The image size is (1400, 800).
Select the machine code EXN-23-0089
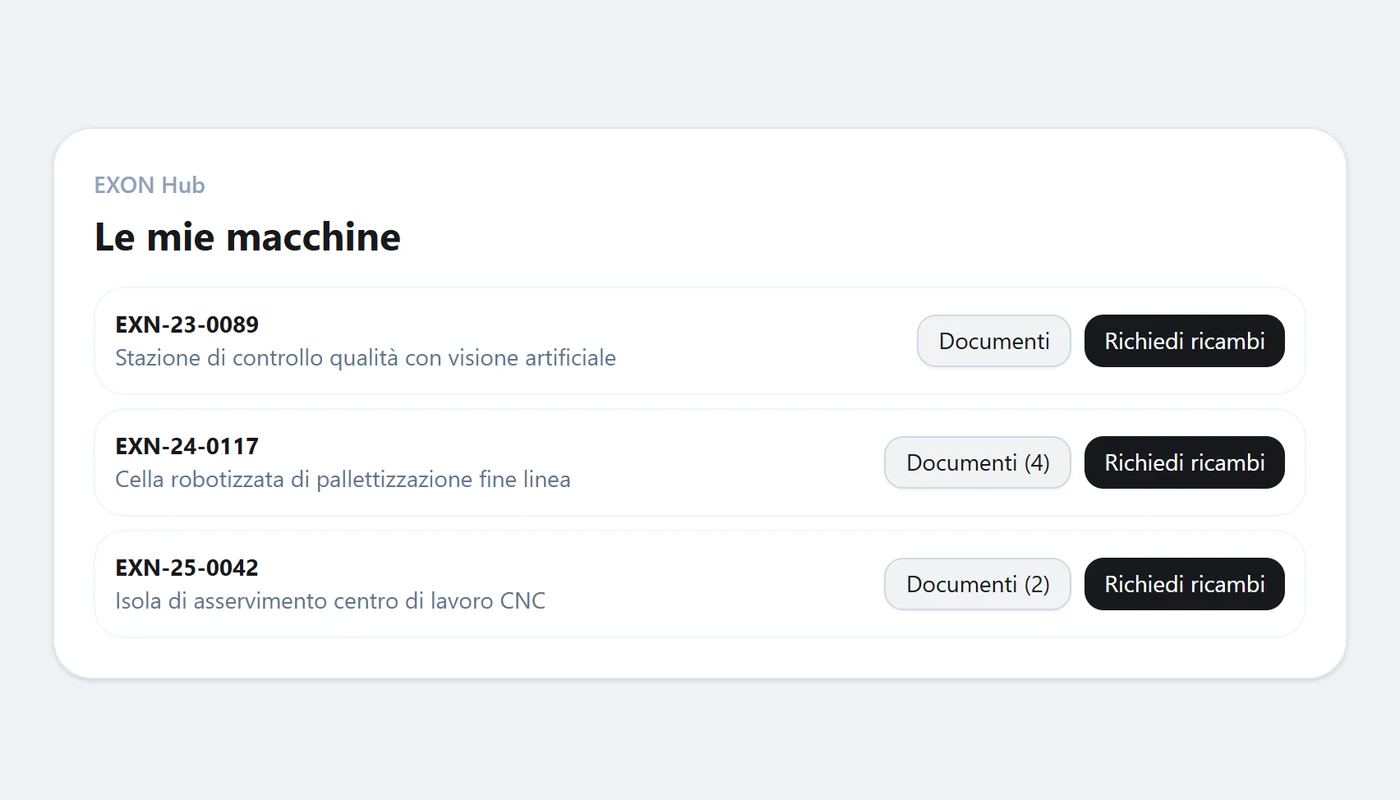coord(187,325)
